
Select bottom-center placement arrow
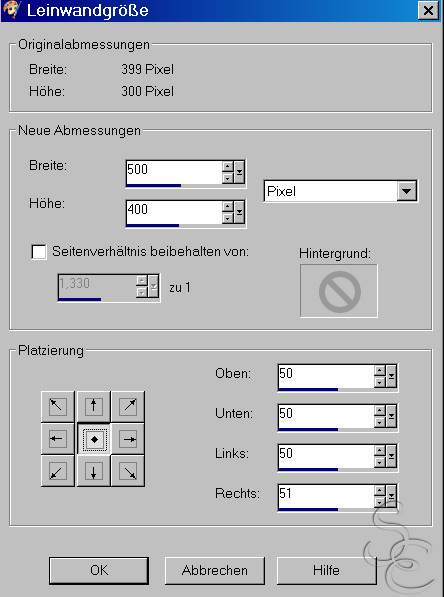pos(93,471)
